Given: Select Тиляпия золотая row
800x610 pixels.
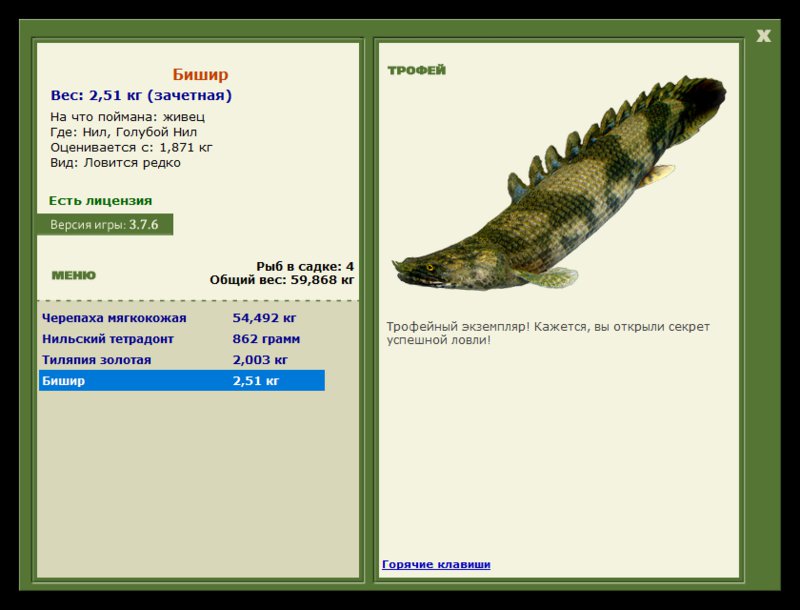Looking at the screenshot, I should tap(182, 360).
